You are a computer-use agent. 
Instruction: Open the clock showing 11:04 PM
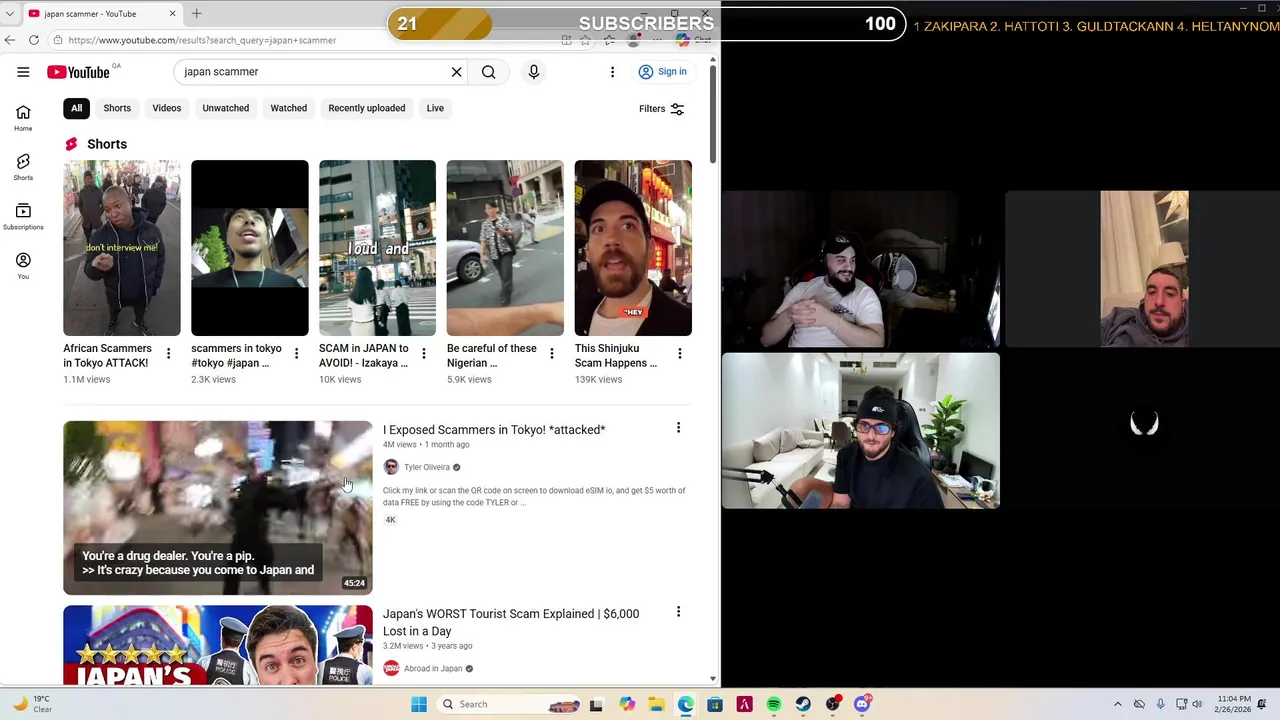(x=1235, y=704)
